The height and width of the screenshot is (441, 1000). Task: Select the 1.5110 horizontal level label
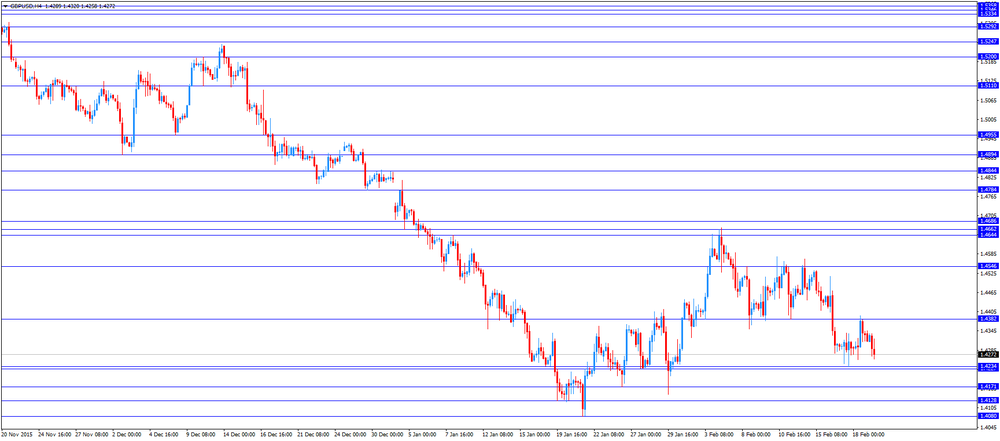point(988,86)
